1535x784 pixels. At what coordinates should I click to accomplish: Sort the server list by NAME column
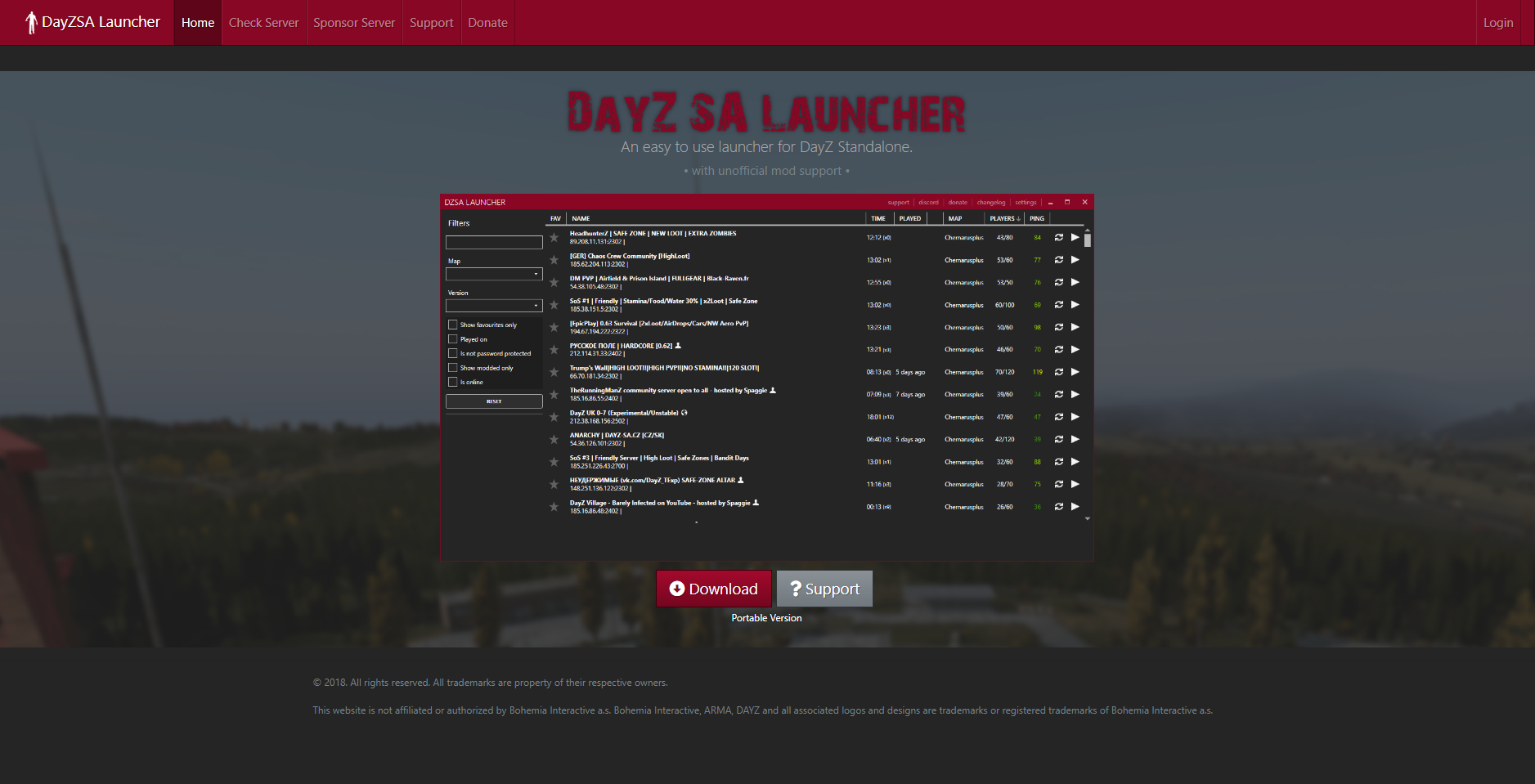(x=581, y=218)
